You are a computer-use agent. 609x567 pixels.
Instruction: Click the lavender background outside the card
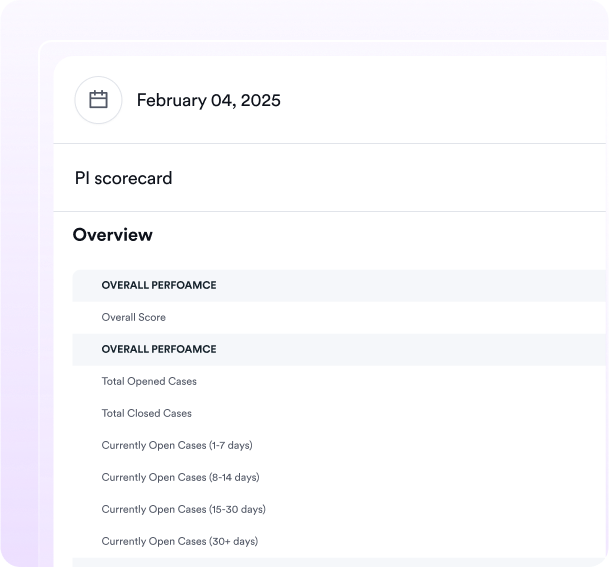point(18,300)
